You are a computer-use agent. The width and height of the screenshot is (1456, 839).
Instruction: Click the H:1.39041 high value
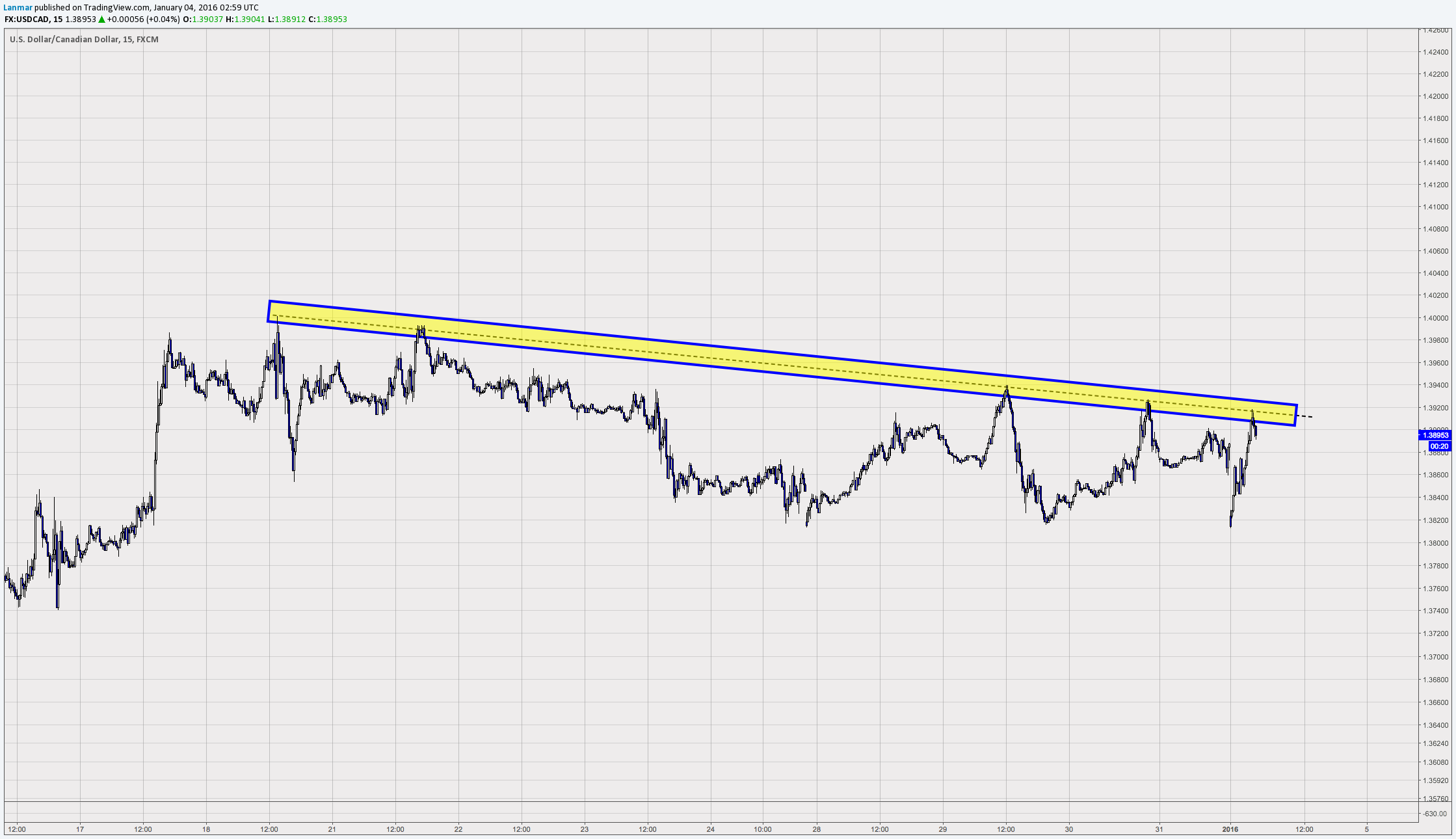click(x=245, y=20)
